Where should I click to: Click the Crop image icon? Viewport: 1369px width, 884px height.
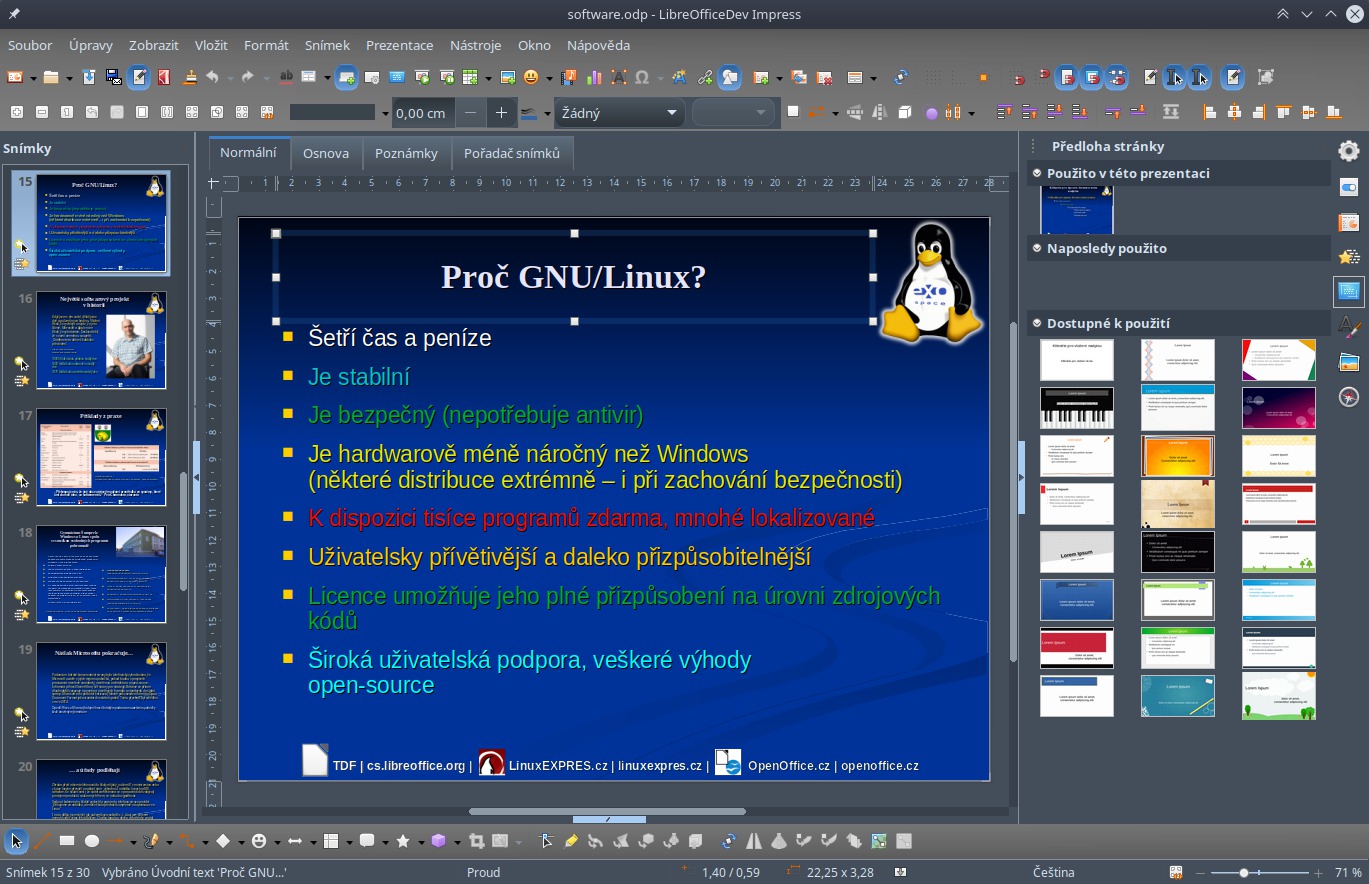476,841
